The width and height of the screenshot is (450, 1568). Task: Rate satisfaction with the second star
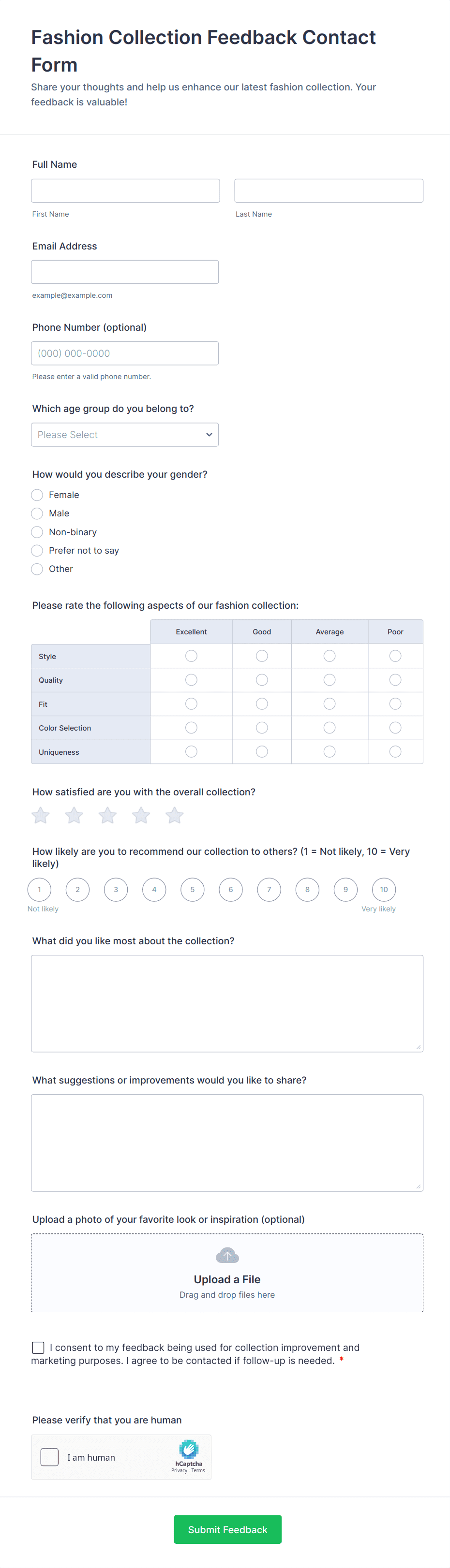tap(75, 815)
